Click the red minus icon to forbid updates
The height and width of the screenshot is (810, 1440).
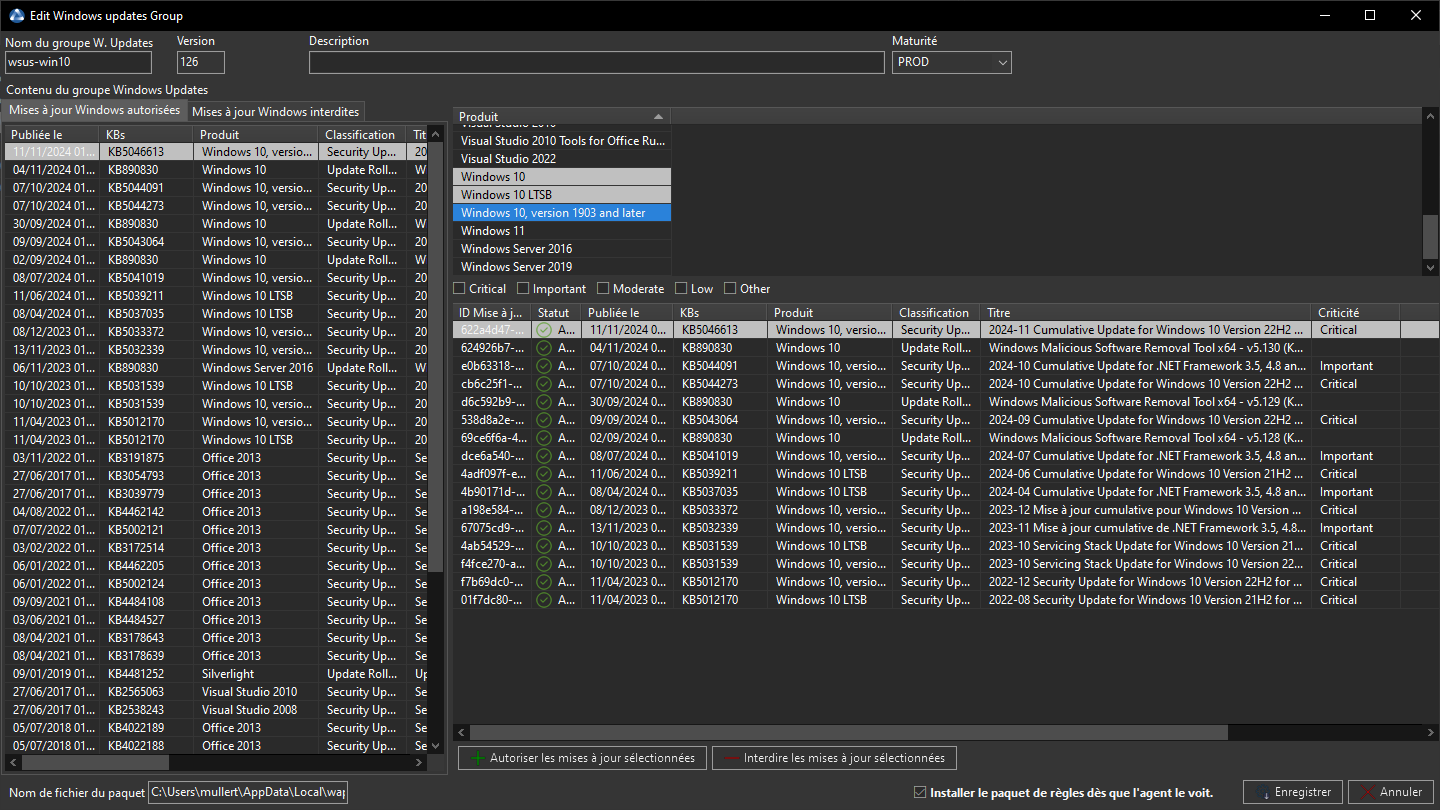(x=731, y=758)
